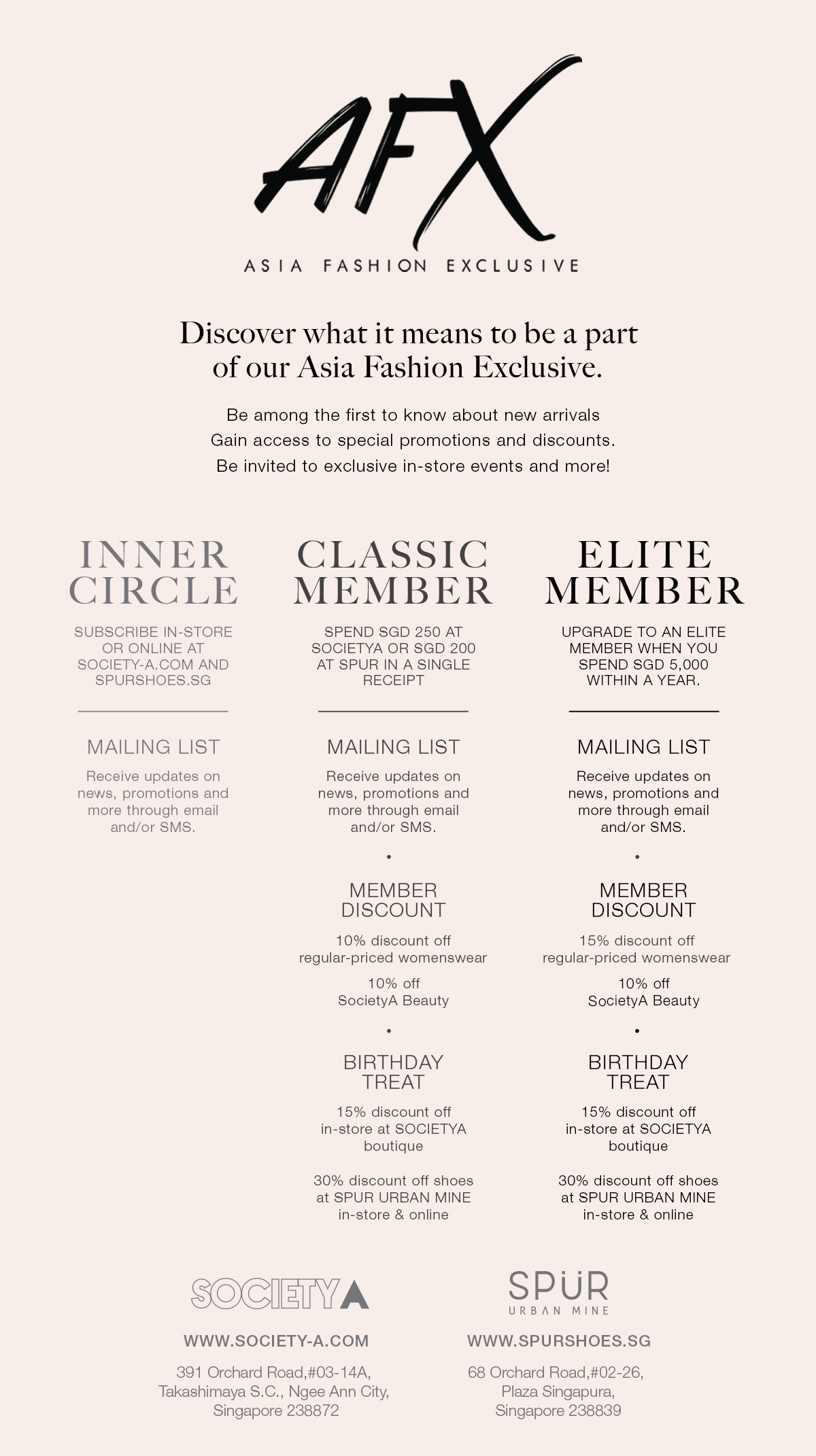
Task: Click the Elite 15% womenswear discount text
Action: coord(636,949)
